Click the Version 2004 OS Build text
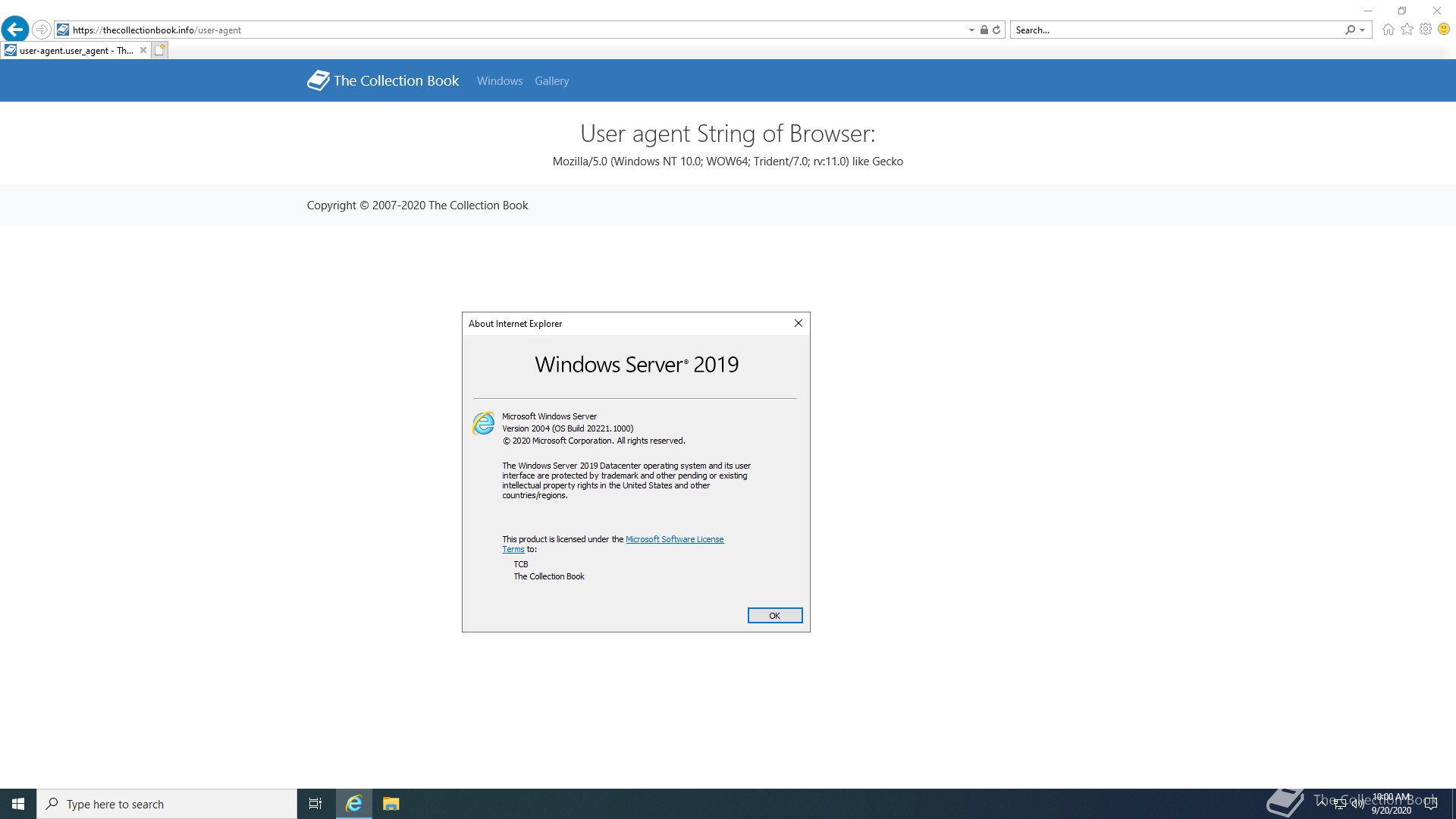Screen dimensions: 1456x819 click(567, 428)
